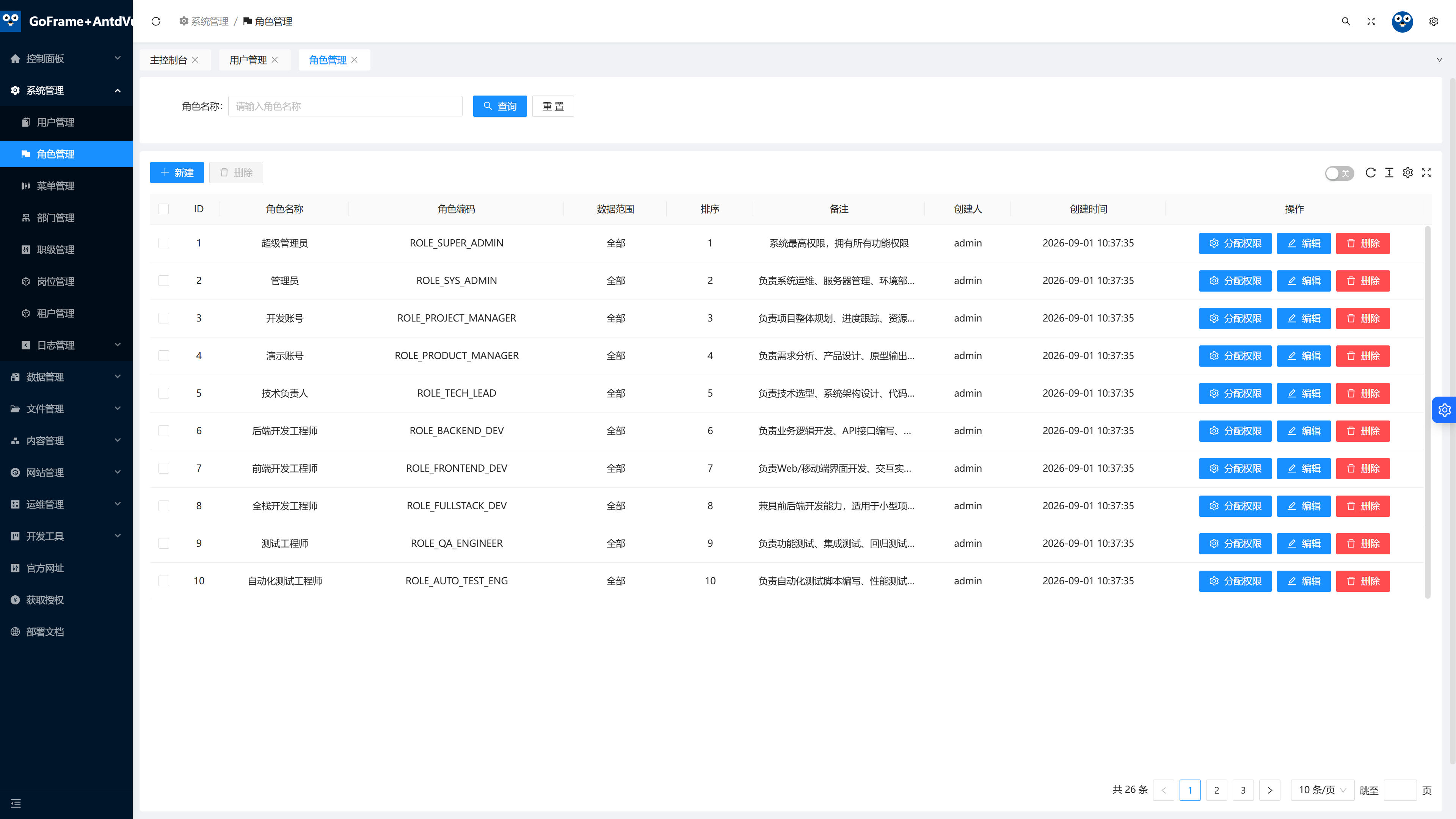The image size is (1456, 819).
Task: Toggle fullscreen using the header expand icon
Action: coord(1371,22)
